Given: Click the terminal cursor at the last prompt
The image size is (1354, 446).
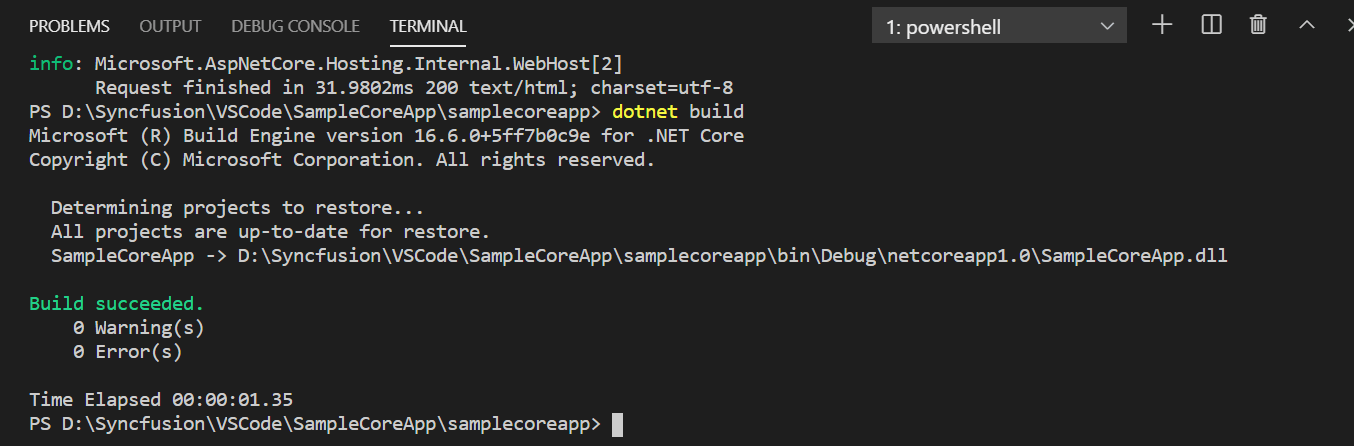Looking at the screenshot, I should (x=617, y=424).
